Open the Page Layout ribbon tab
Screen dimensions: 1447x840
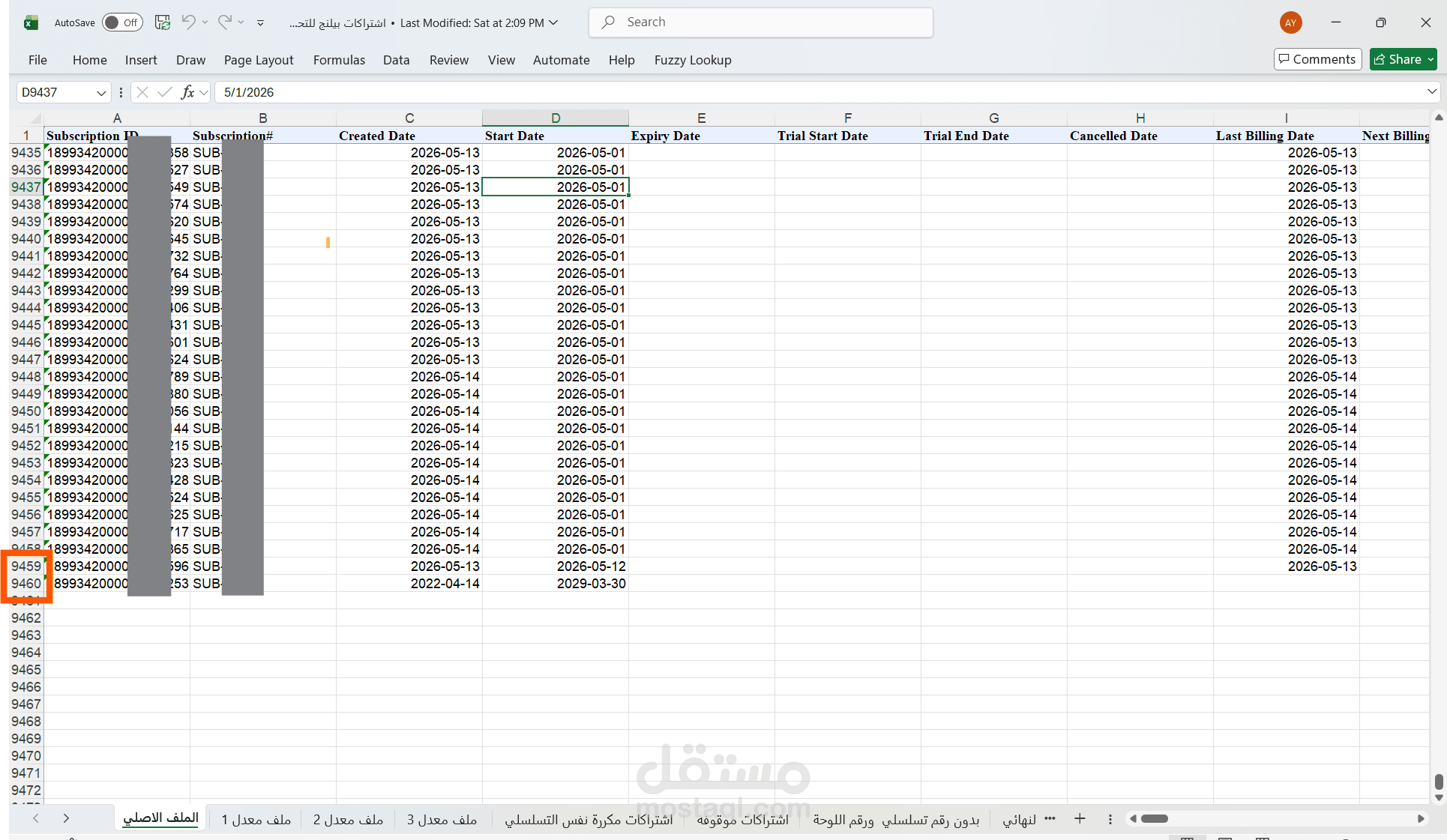click(x=259, y=60)
